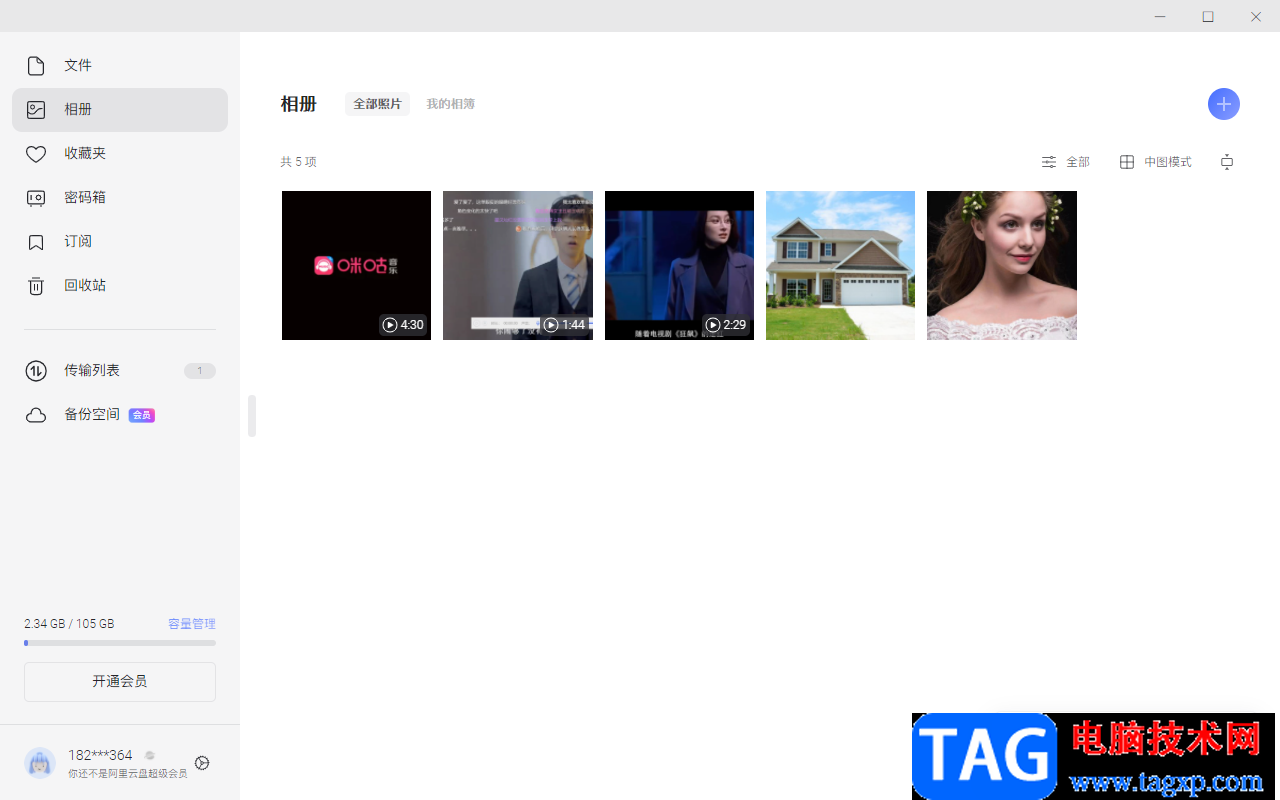Click the layout toggle icon at far right
1280x800 pixels.
(x=1227, y=162)
